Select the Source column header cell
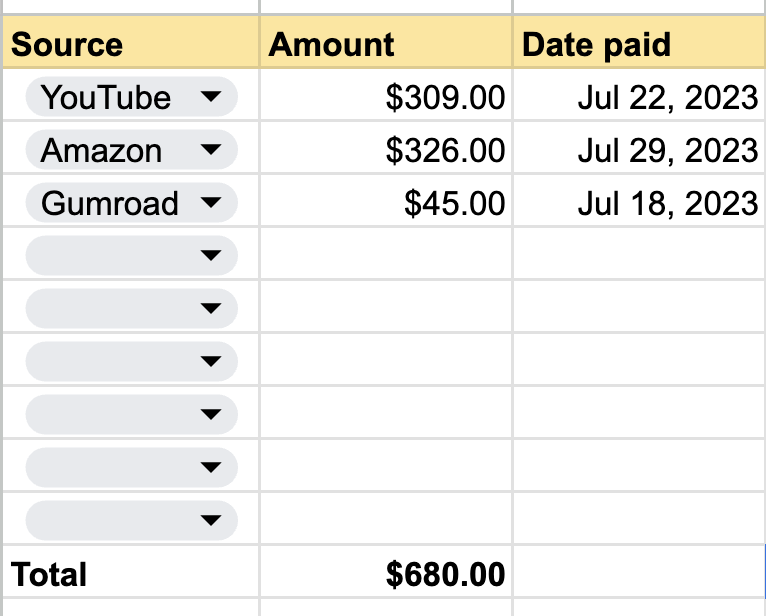The height and width of the screenshot is (616, 766). (130, 45)
